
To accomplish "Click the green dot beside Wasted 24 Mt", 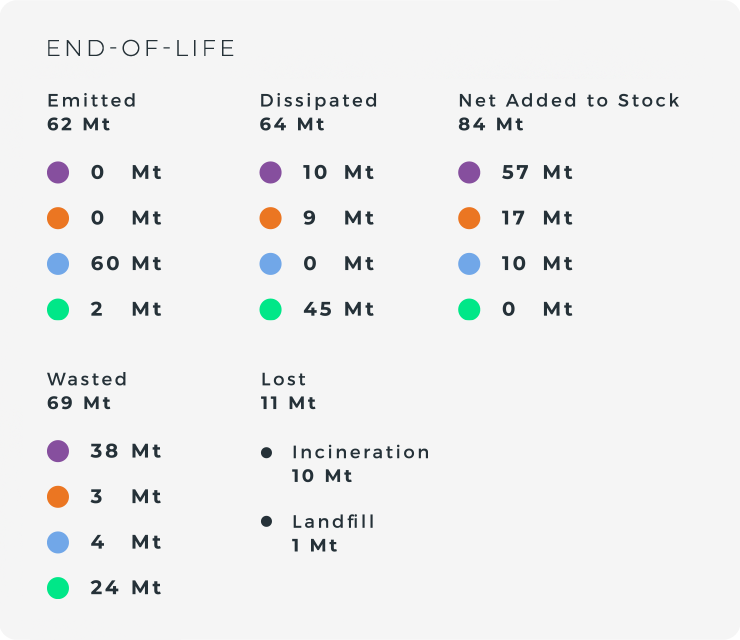I will click(58, 588).
